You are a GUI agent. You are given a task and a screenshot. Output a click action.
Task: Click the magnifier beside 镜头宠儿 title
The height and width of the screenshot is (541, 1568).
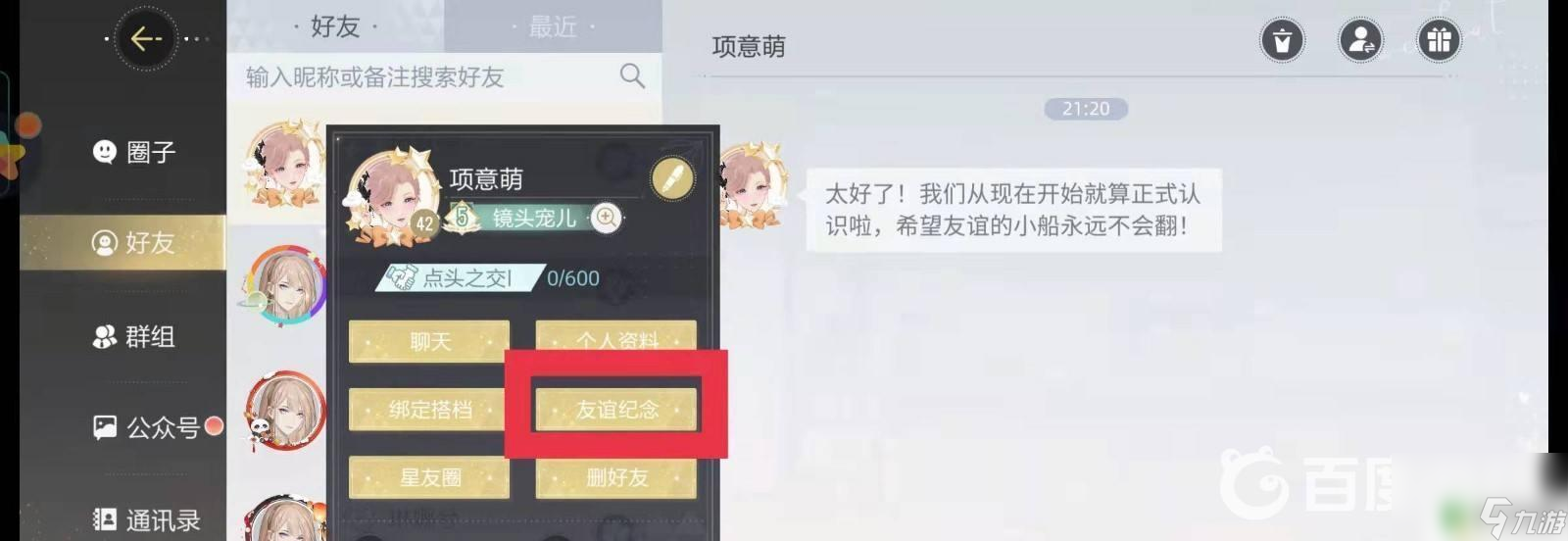(x=607, y=218)
